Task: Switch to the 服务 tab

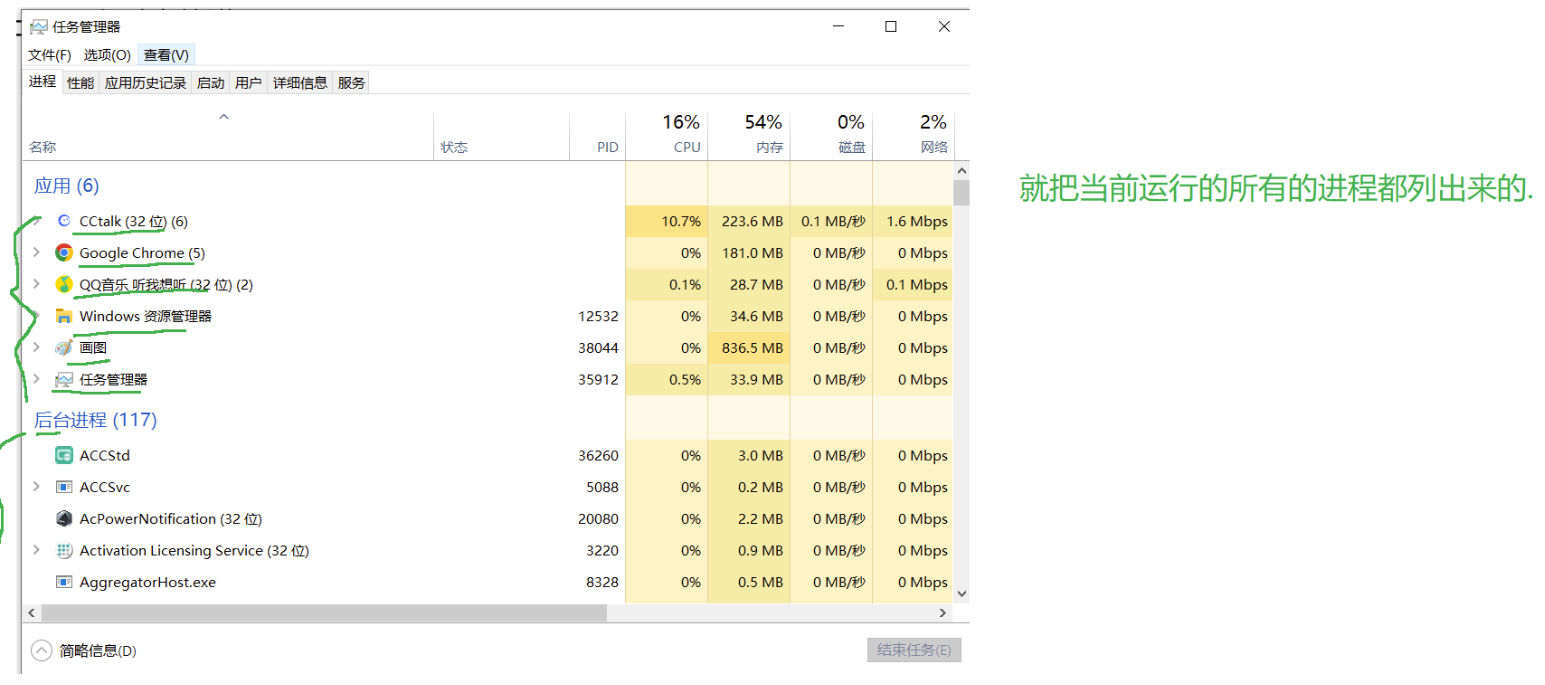Action: (351, 83)
